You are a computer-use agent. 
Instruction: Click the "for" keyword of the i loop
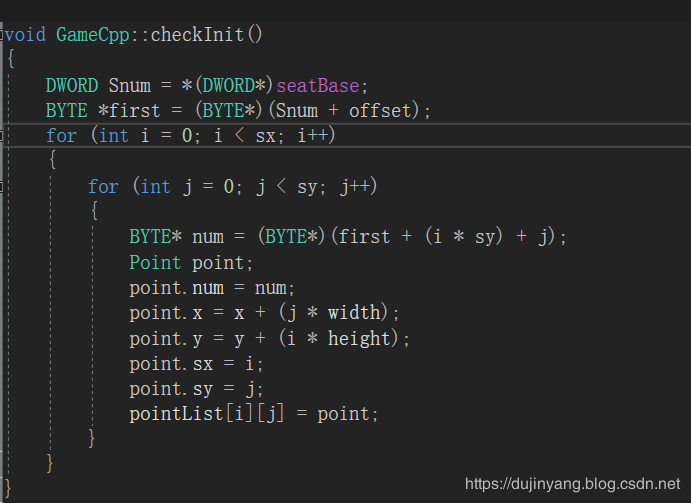61,135
